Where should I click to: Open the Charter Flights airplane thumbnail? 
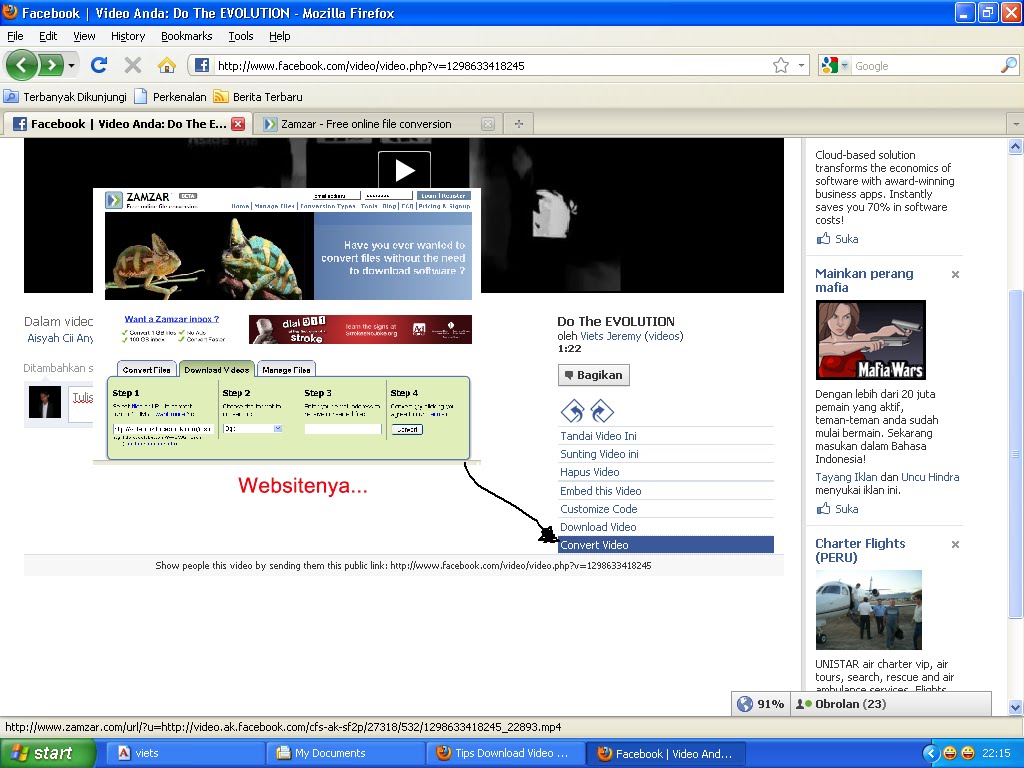(x=869, y=610)
